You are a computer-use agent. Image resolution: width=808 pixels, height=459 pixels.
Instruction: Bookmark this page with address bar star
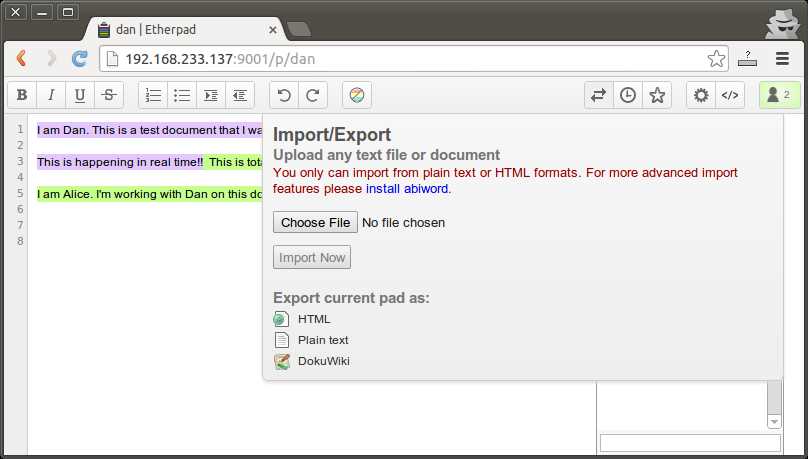(x=716, y=59)
